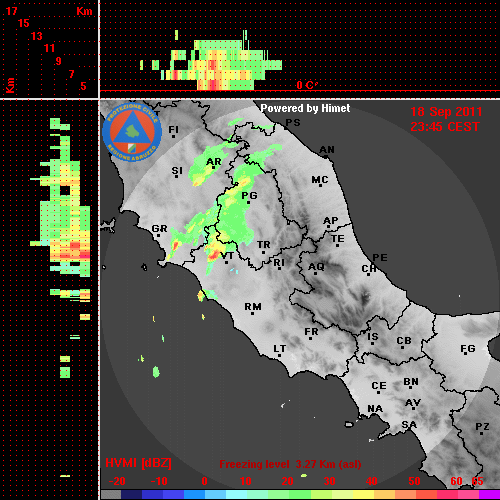Click the '-20' dBZ legend value
Image resolution: width=500 pixels, height=500 pixels.
(117, 481)
